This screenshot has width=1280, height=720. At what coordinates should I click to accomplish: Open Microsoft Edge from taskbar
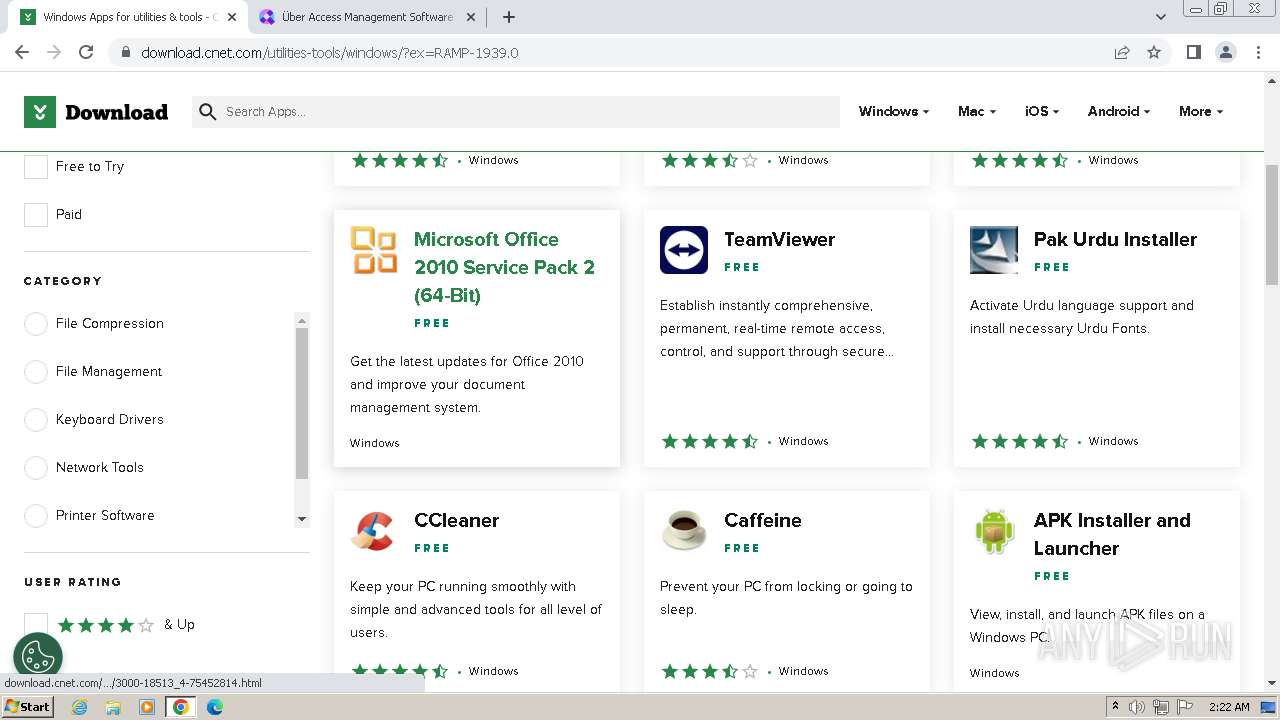coord(215,707)
